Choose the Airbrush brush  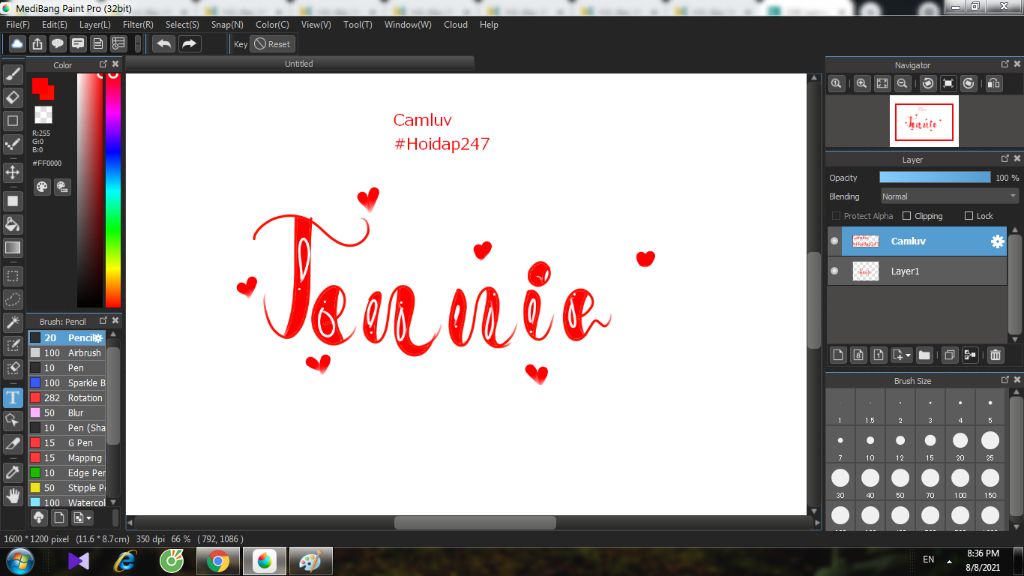67,353
